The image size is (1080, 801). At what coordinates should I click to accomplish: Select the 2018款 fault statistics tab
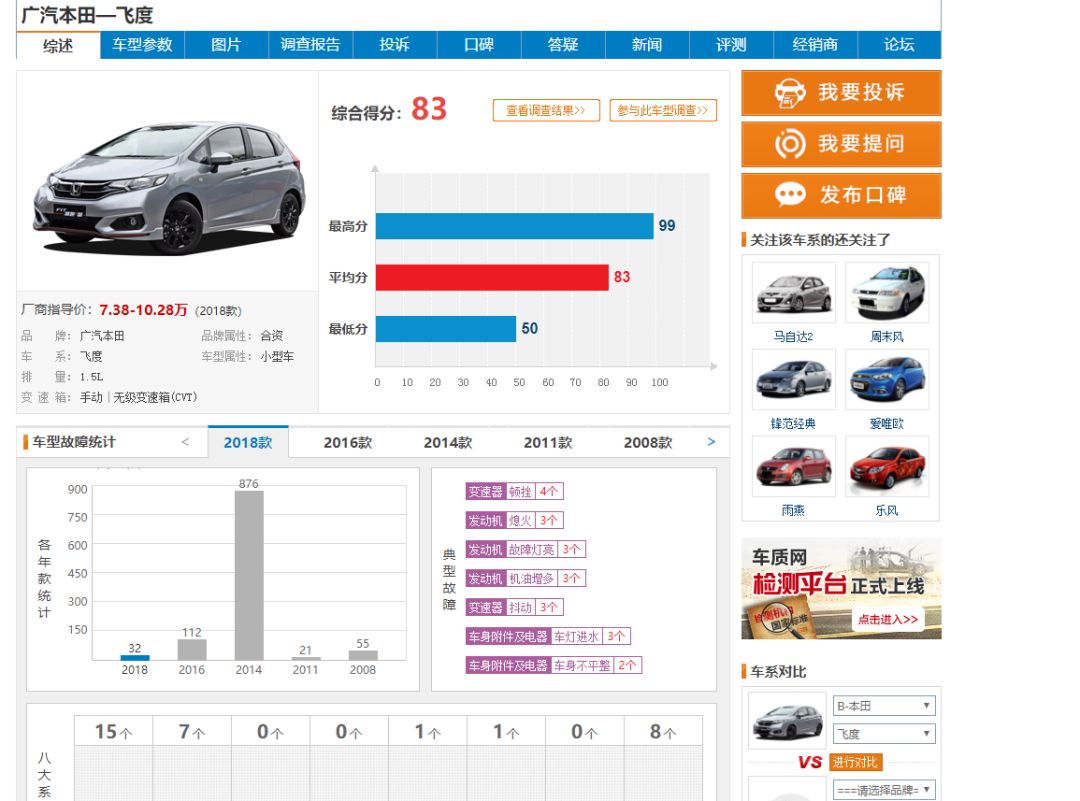pyautogui.click(x=248, y=442)
